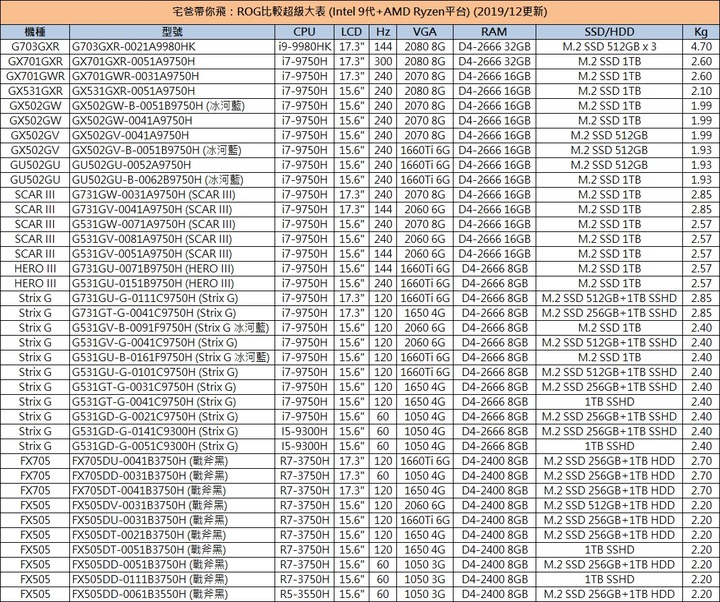Click the M.2 SSD 512GB x 3 cell
The width and height of the screenshot is (720, 602).
(x=609, y=47)
